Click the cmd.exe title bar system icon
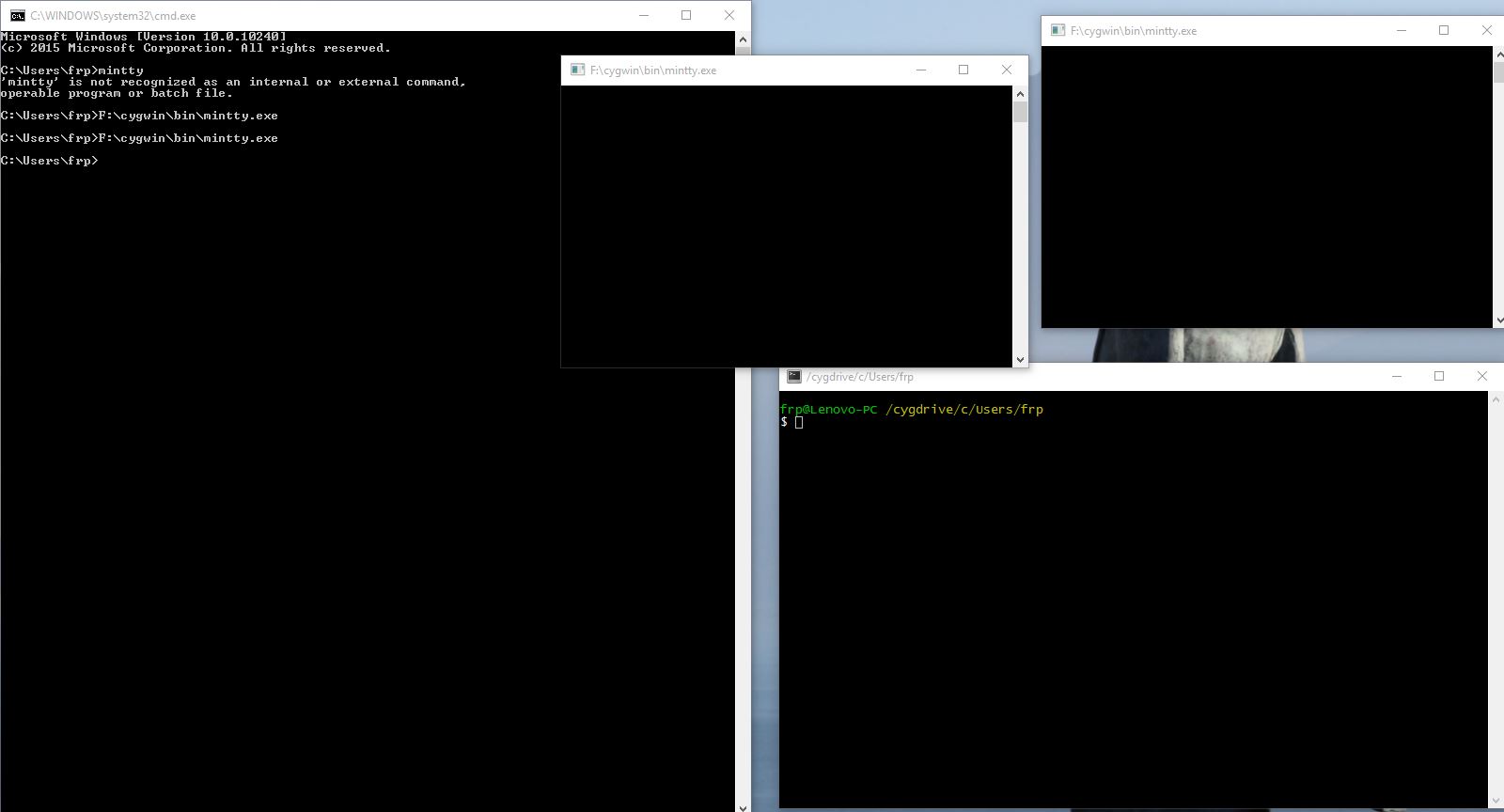Image resolution: width=1504 pixels, height=812 pixels. 17,16
